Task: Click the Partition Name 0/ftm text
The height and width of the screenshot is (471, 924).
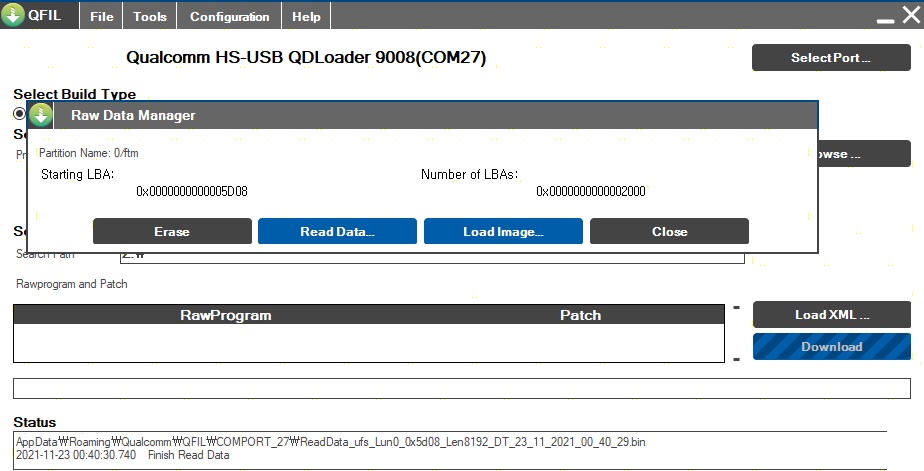Action: 89,153
